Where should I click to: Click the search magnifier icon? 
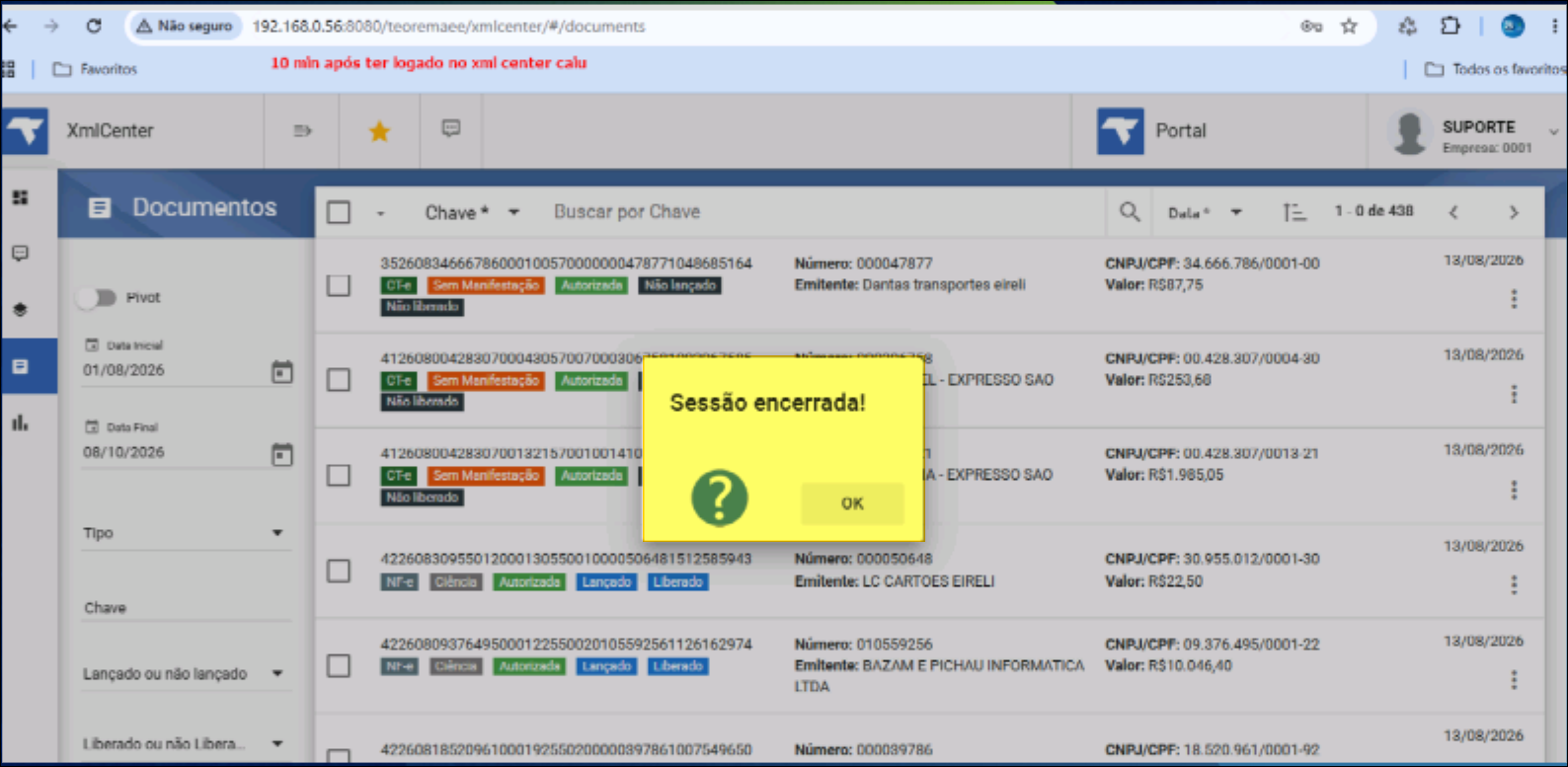coord(1130,212)
